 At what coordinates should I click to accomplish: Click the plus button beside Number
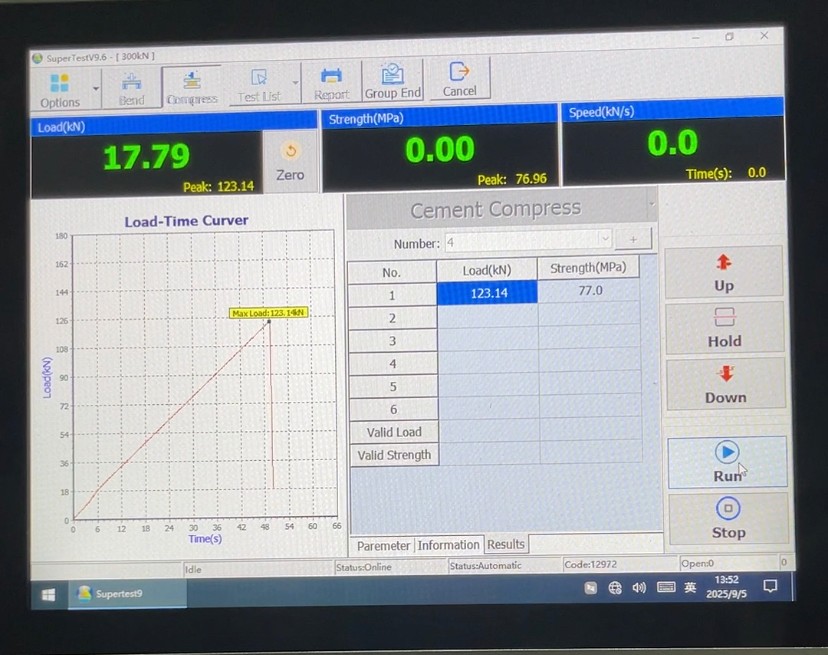(x=633, y=239)
